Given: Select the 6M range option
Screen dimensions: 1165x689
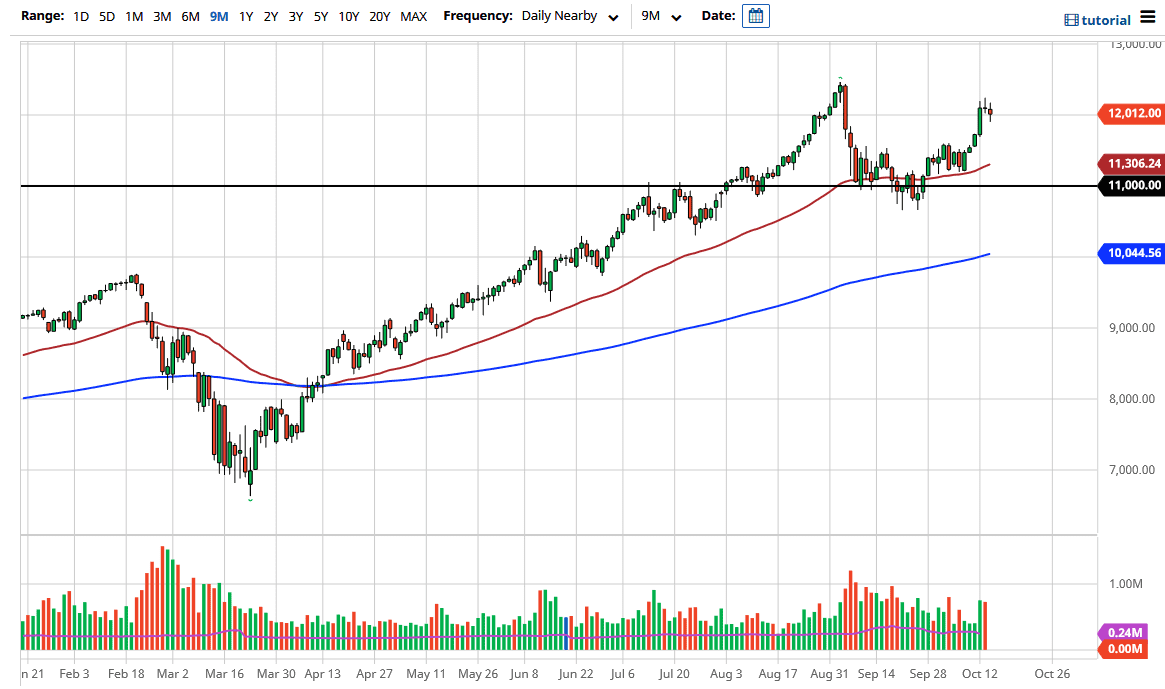Looking at the screenshot, I should pyautogui.click(x=190, y=16).
